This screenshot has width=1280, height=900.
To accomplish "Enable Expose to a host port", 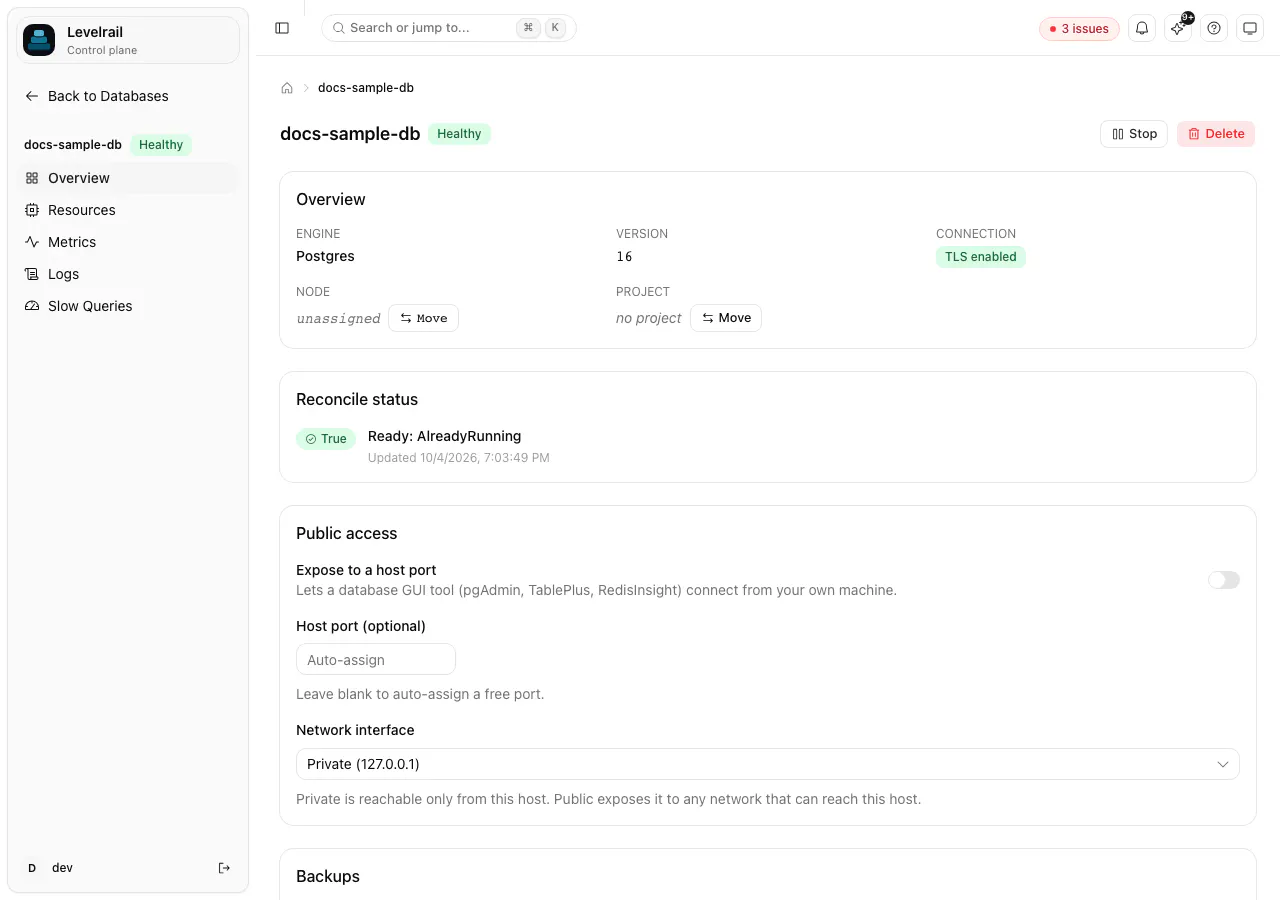I will tap(1224, 580).
